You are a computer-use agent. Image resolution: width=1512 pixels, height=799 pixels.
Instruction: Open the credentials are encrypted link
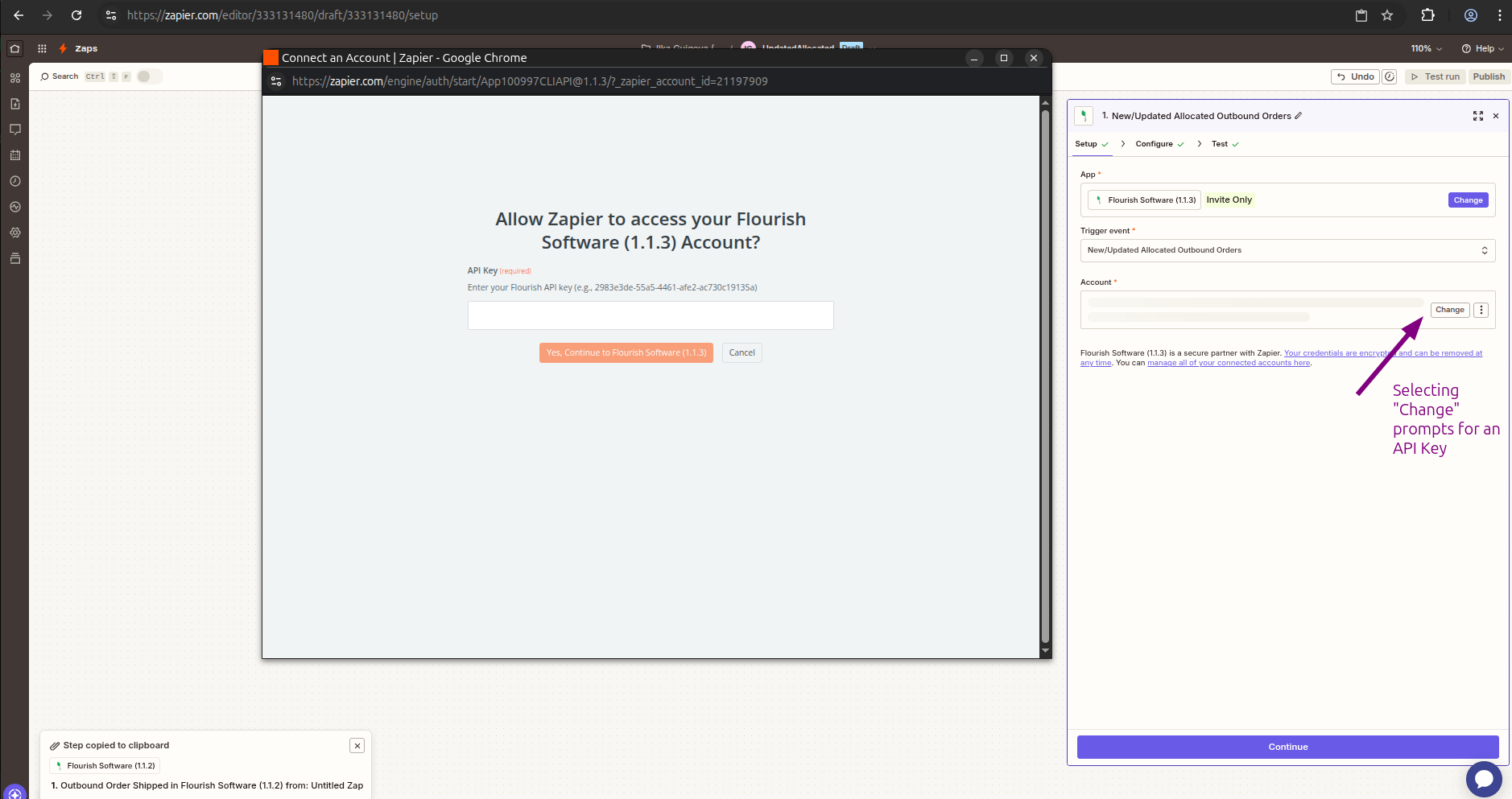pos(1383,353)
